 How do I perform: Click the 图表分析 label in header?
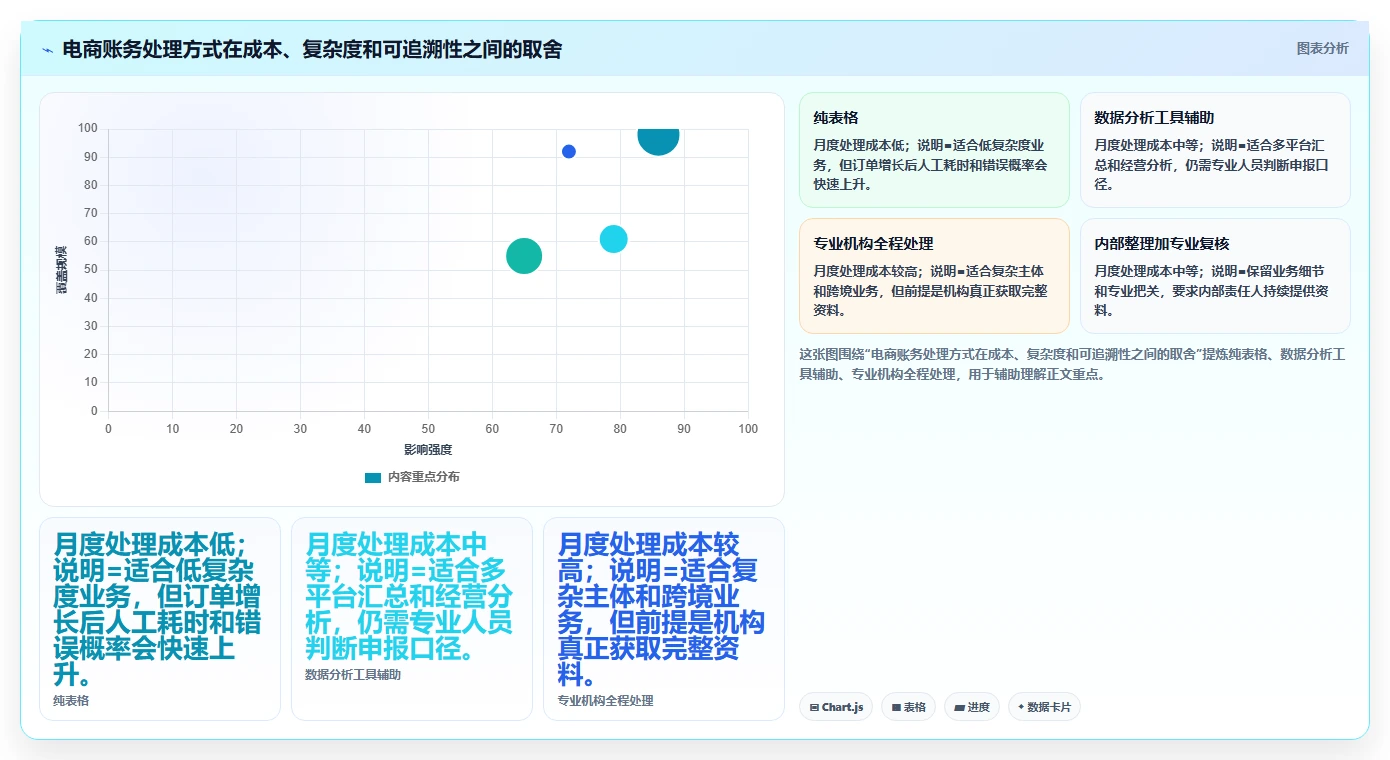pyautogui.click(x=1322, y=48)
